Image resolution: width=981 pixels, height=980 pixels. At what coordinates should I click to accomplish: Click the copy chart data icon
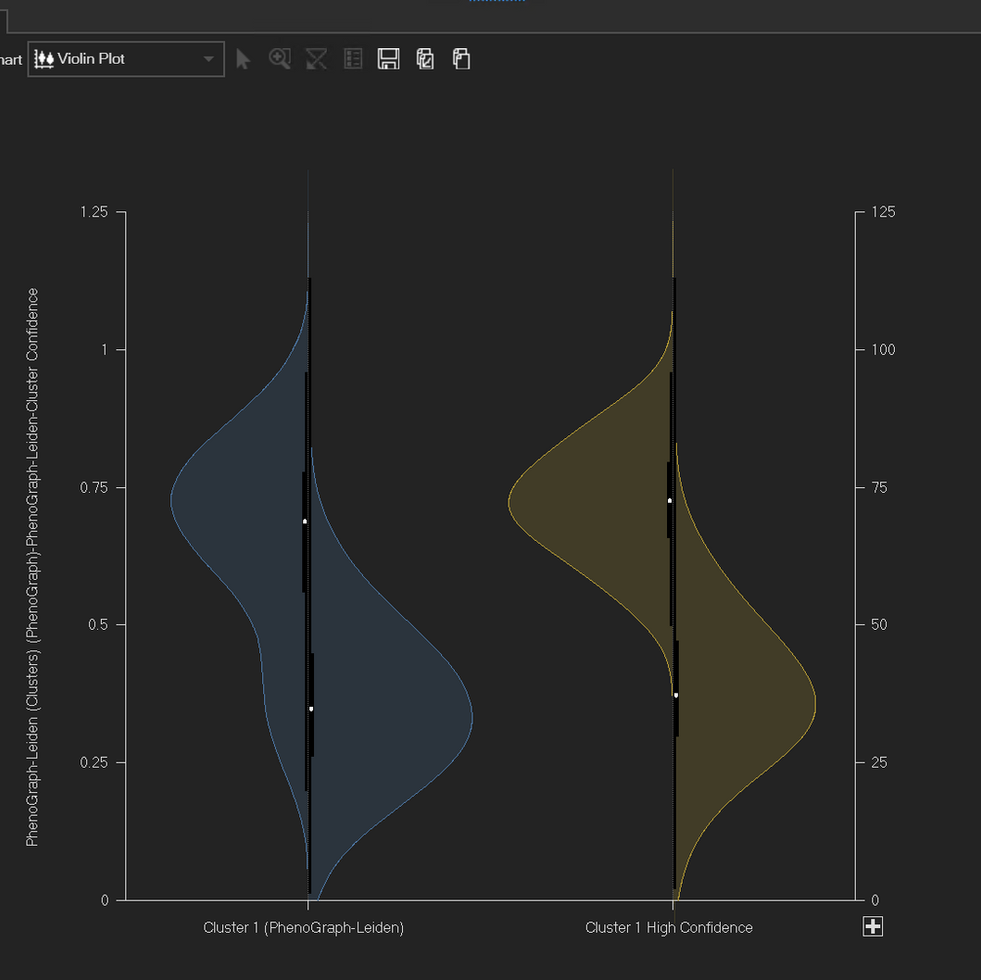(462, 59)
